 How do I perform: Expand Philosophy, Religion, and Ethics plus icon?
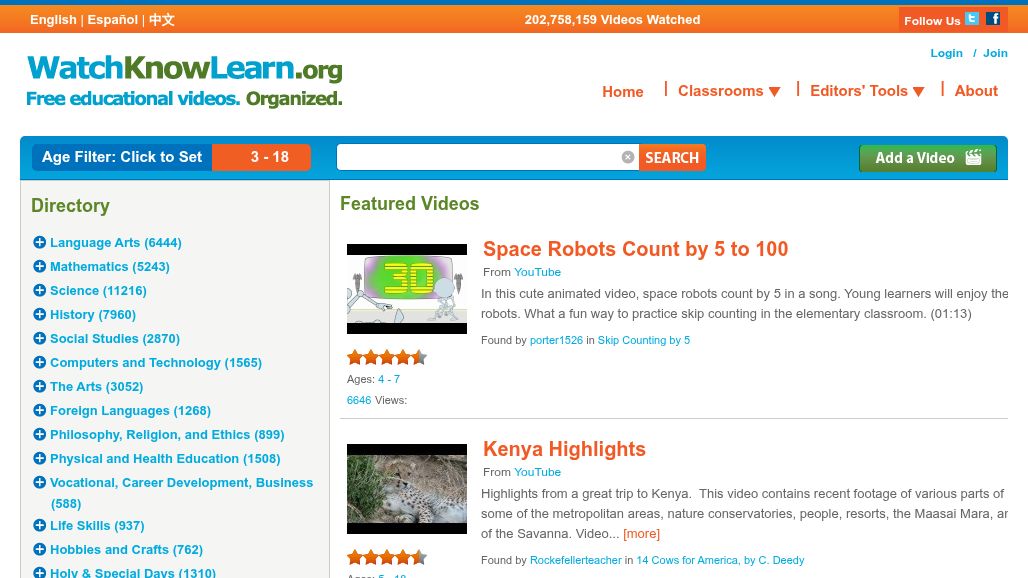[39, 434]
